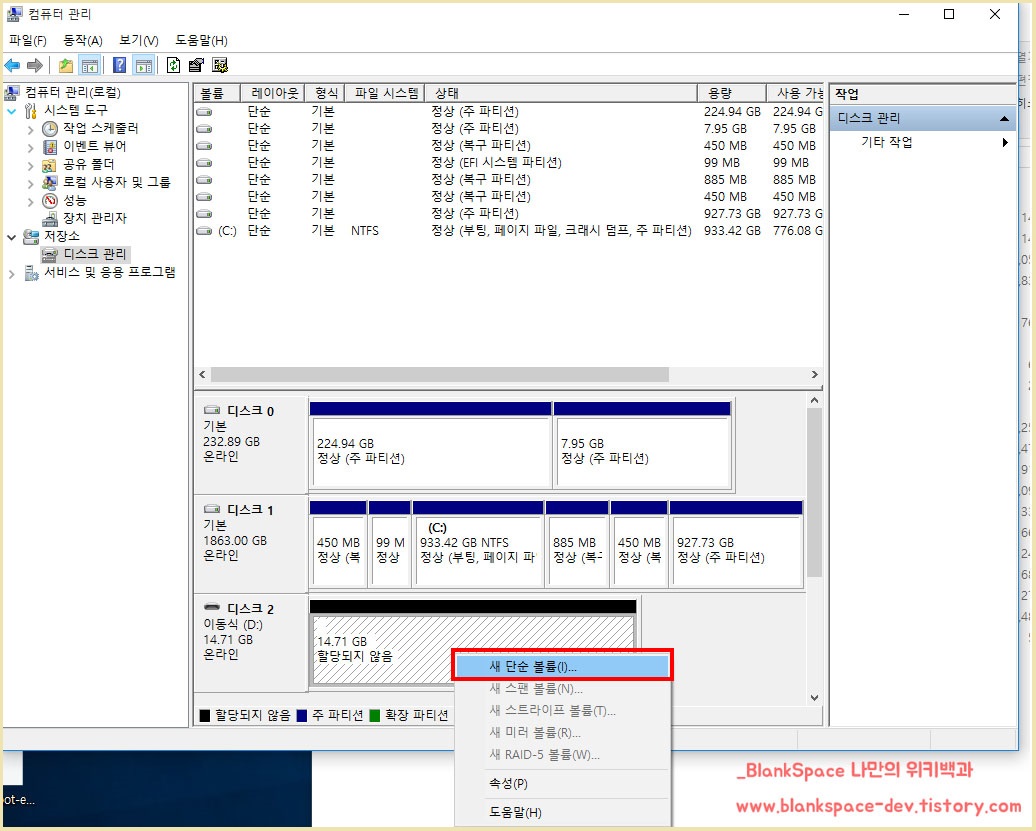Click the Refresh toolbar icon
The image size is (1036, 831).
(x=173, y=65)
